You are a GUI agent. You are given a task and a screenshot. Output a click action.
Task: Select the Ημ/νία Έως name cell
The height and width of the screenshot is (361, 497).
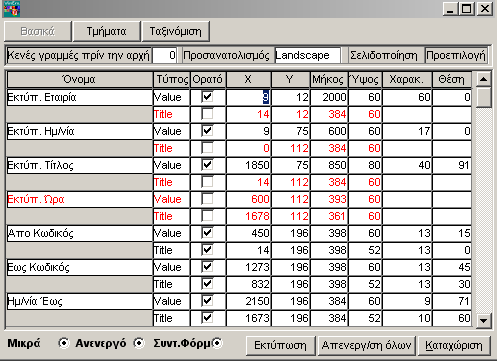click(80, 301)
